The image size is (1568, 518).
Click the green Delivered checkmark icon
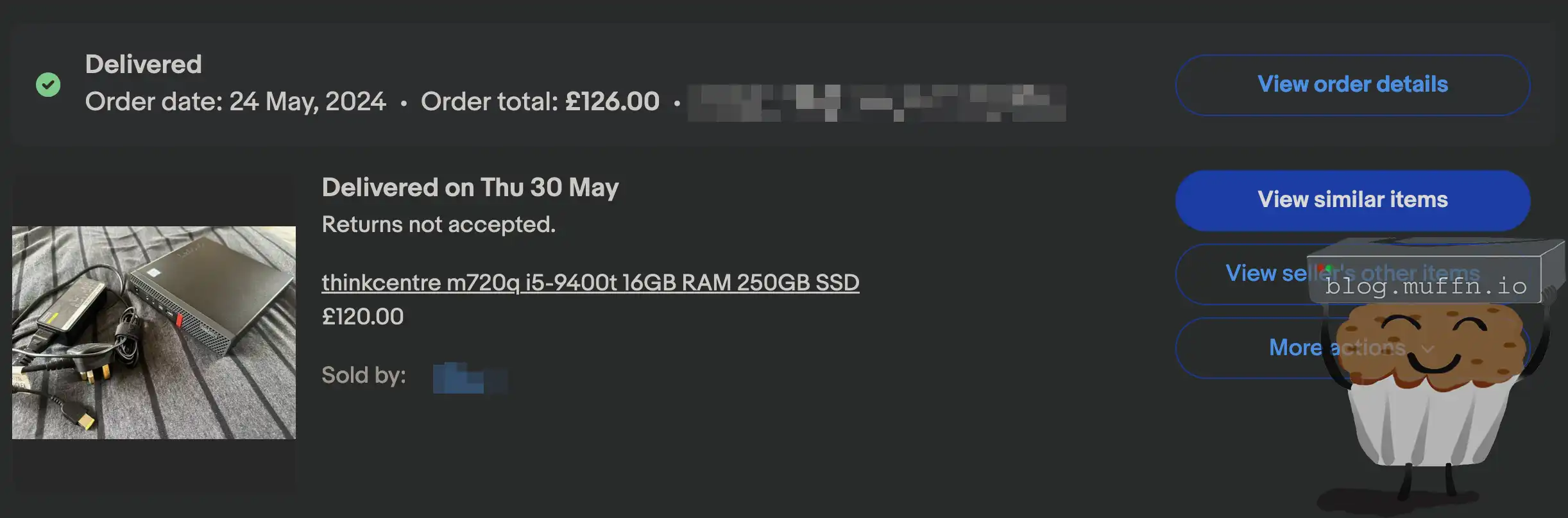48,85
